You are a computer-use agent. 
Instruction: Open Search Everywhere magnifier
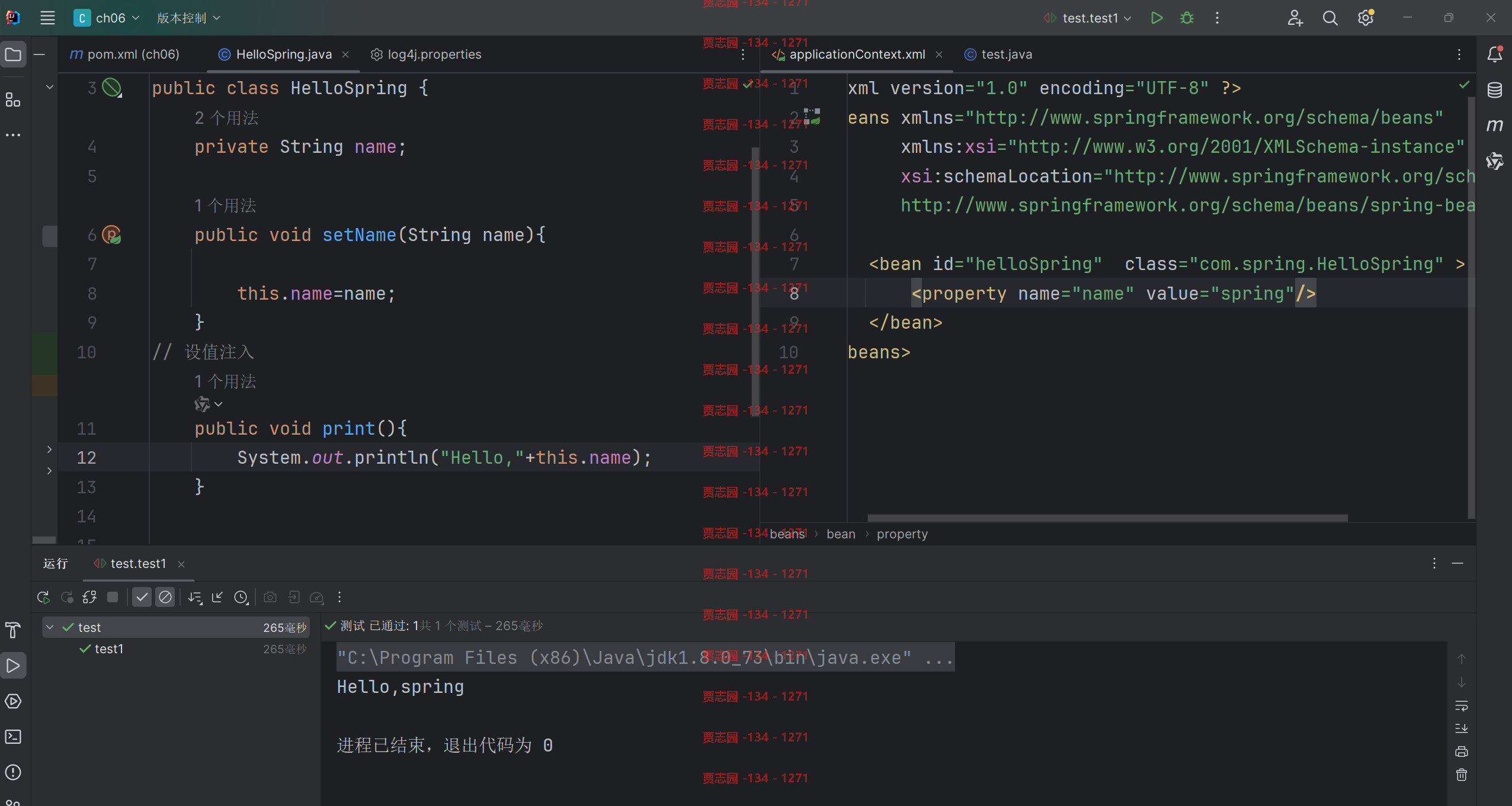[x=1330, y=18]
